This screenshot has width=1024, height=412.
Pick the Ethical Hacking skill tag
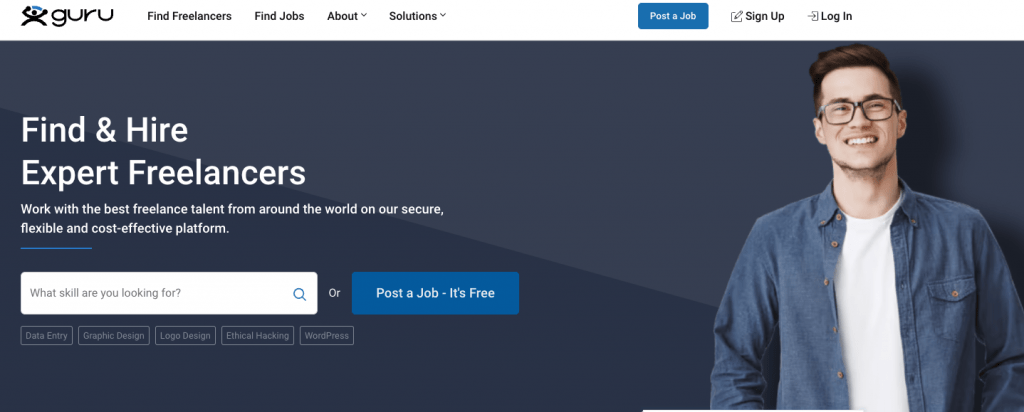pos(257,336)
